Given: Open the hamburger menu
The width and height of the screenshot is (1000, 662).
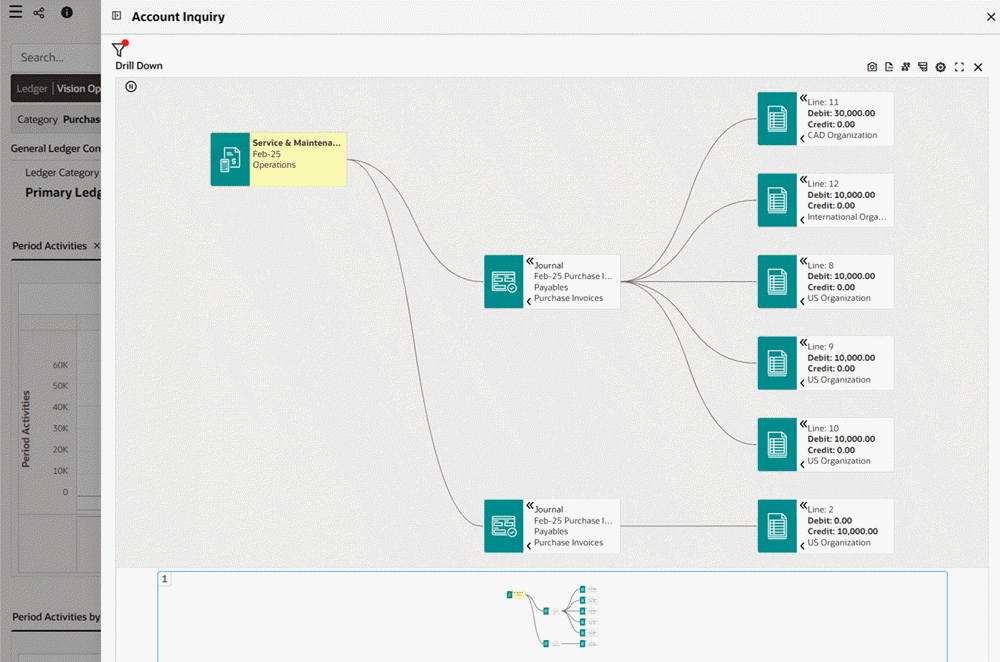Looking at the screenshot, I should pos(16,12).
